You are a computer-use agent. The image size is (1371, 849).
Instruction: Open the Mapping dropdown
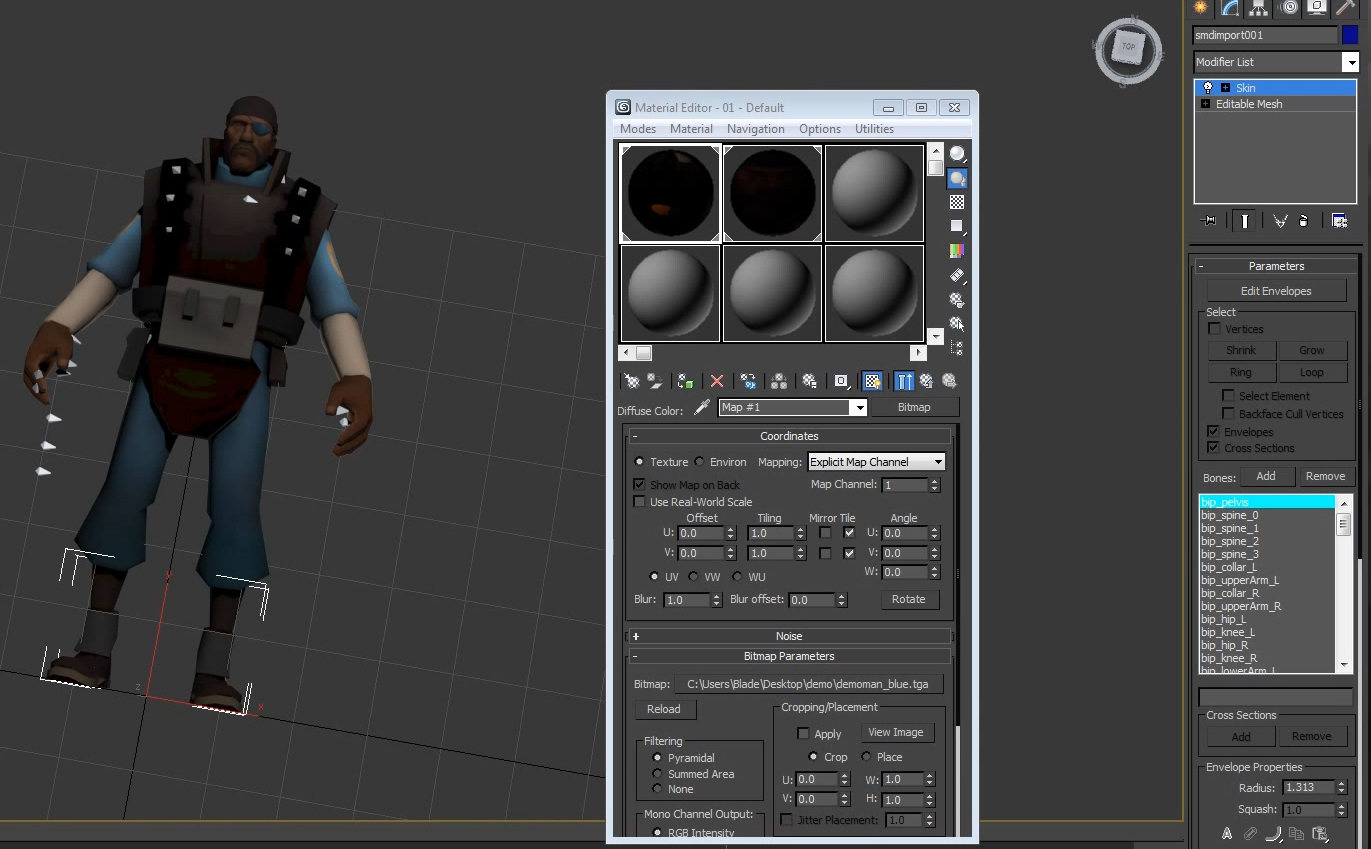point(876,462)
